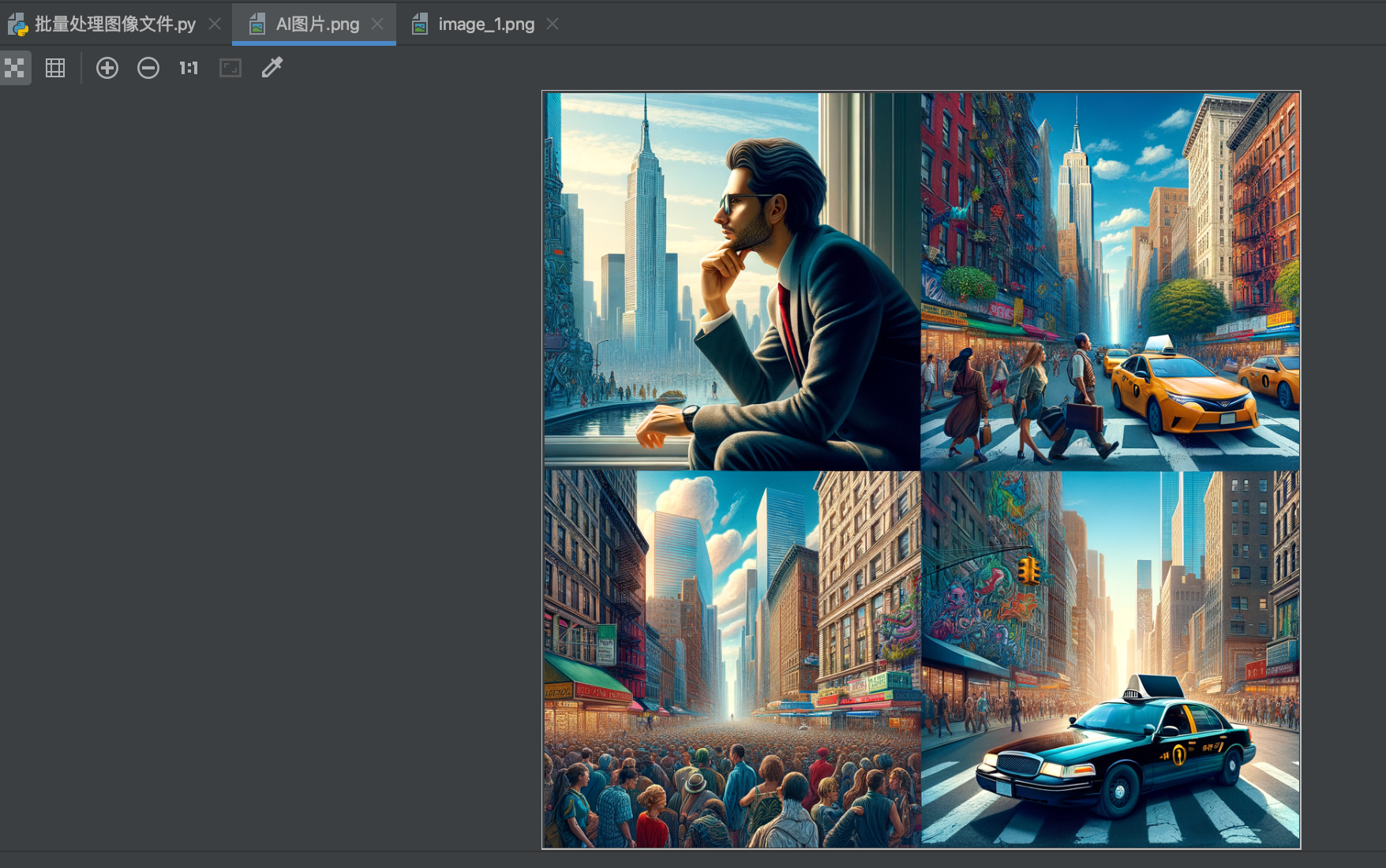The height and width of the screenshot is (868, 1386).
Task: Click the crowded street picture
Action: (732, 659)
